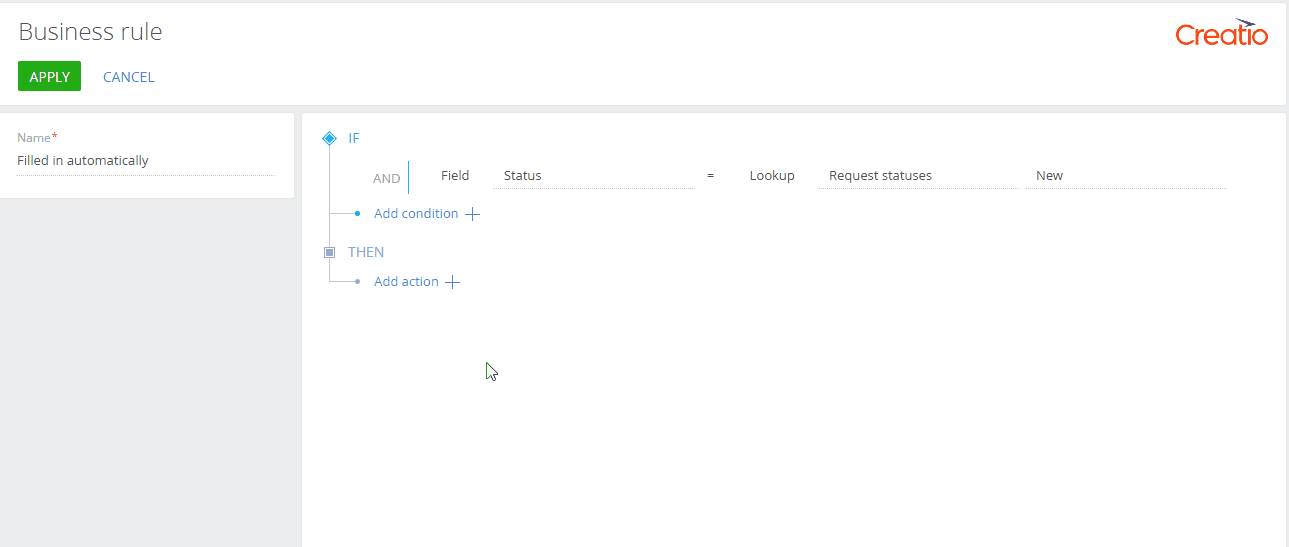The height and width of the screenshot is (547, 1289).
Task: Cancel the business rule editing
Action: pyautogui.click(x=129, y=77)
